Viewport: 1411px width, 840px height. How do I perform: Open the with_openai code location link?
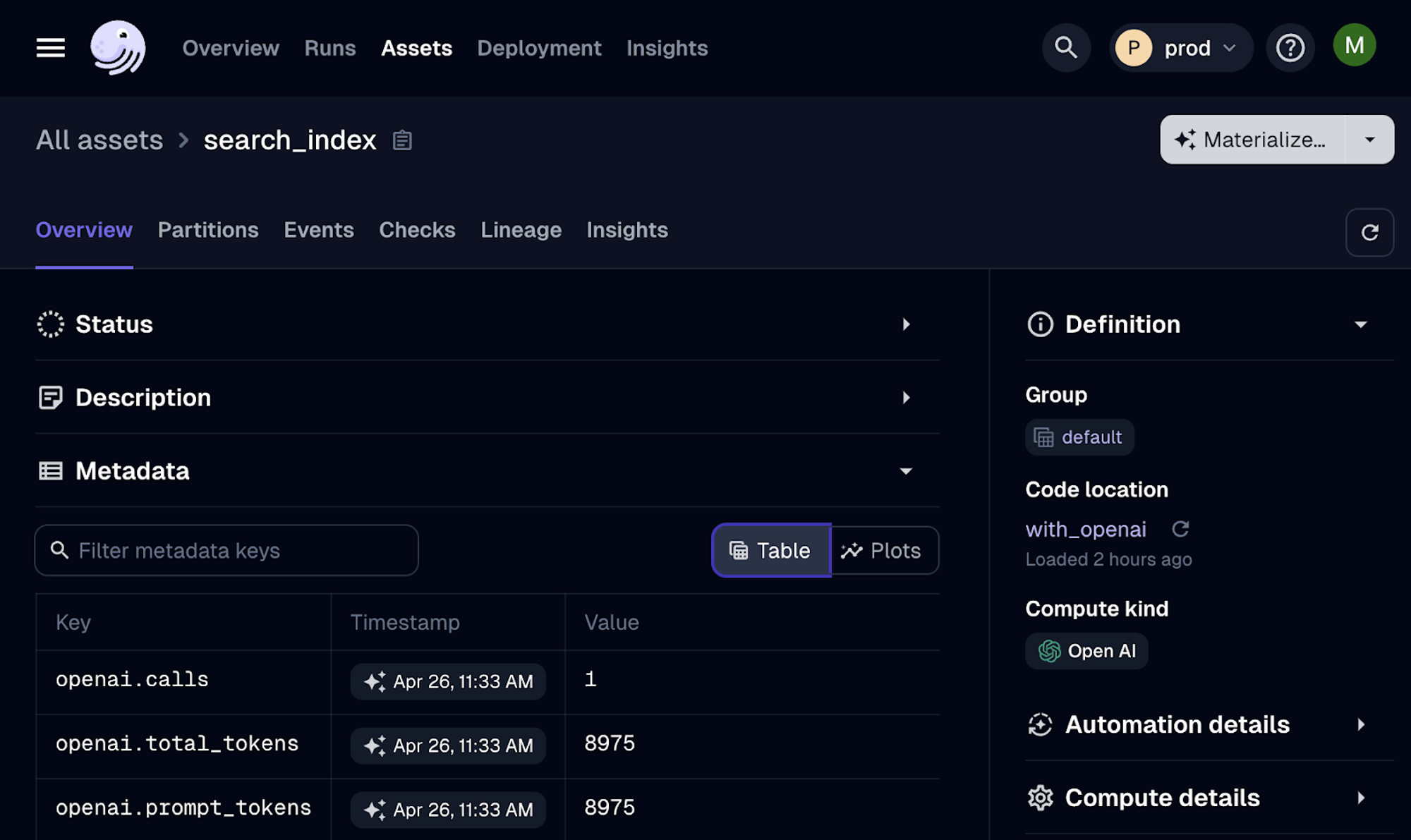(x=1085, y=529)
